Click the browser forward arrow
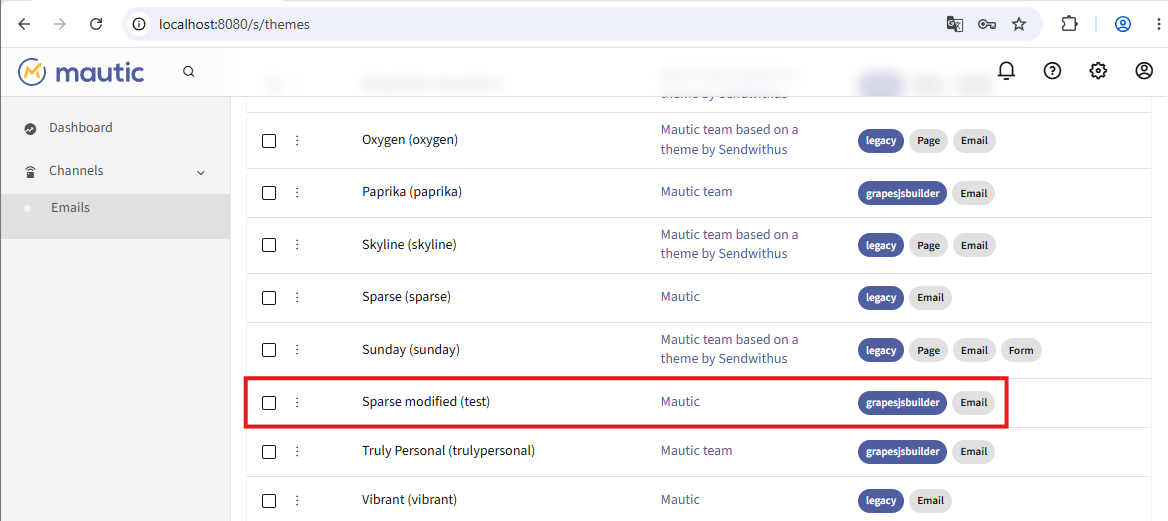The width and height of the screenshot is (1168, 521). 60,24
